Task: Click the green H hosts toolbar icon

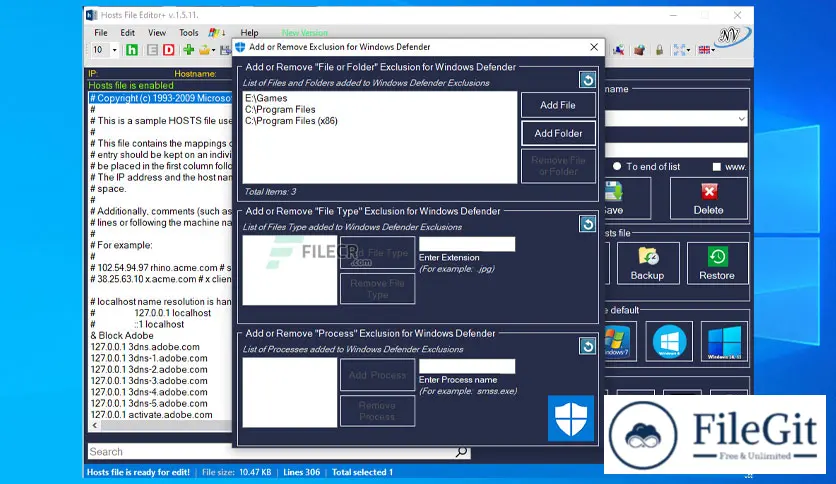Action: pyautogui.click(x=132, y=50)
